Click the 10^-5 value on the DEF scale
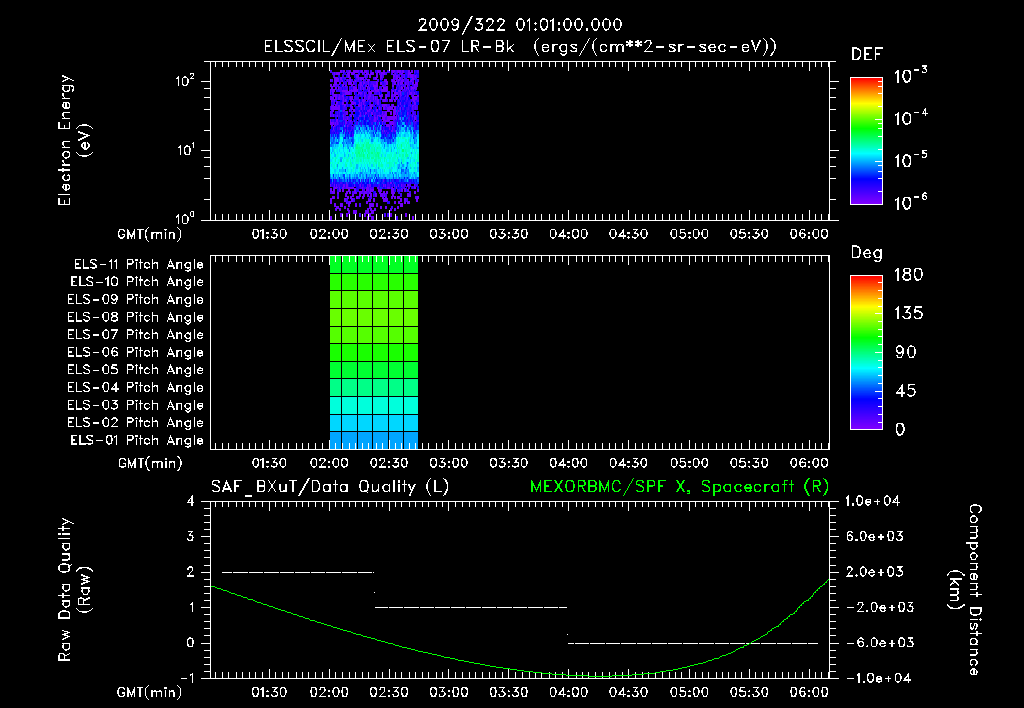 910,159
